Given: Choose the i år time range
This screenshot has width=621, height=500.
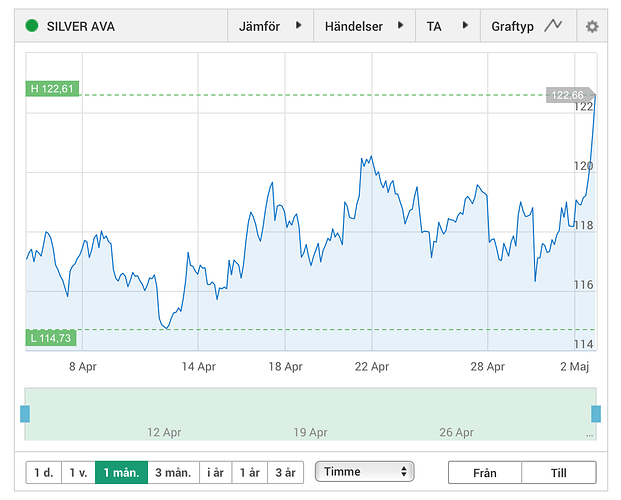Looking at the screenshot, I should 215,472.
